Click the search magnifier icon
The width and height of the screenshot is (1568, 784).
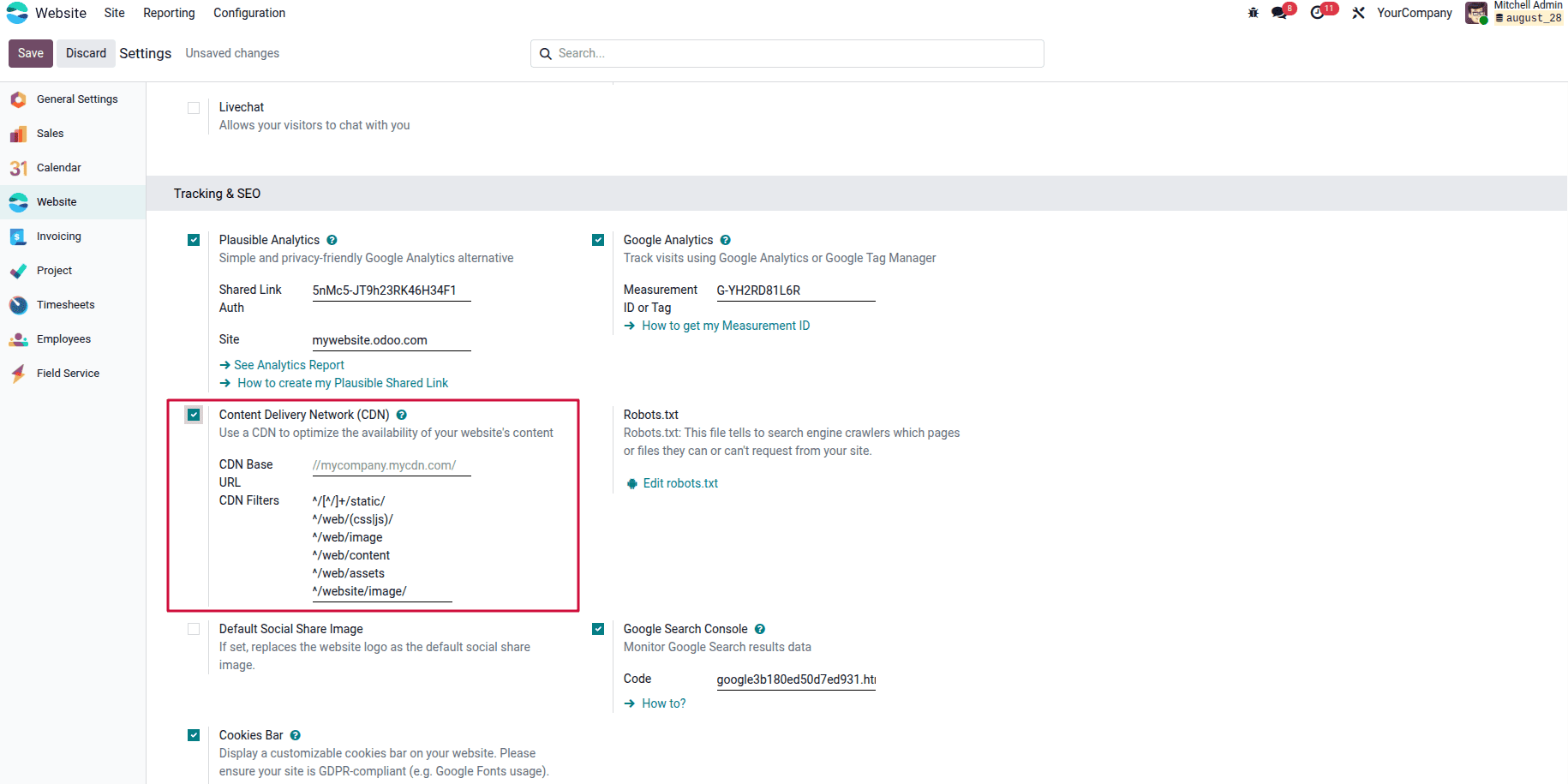pos(545,53)
